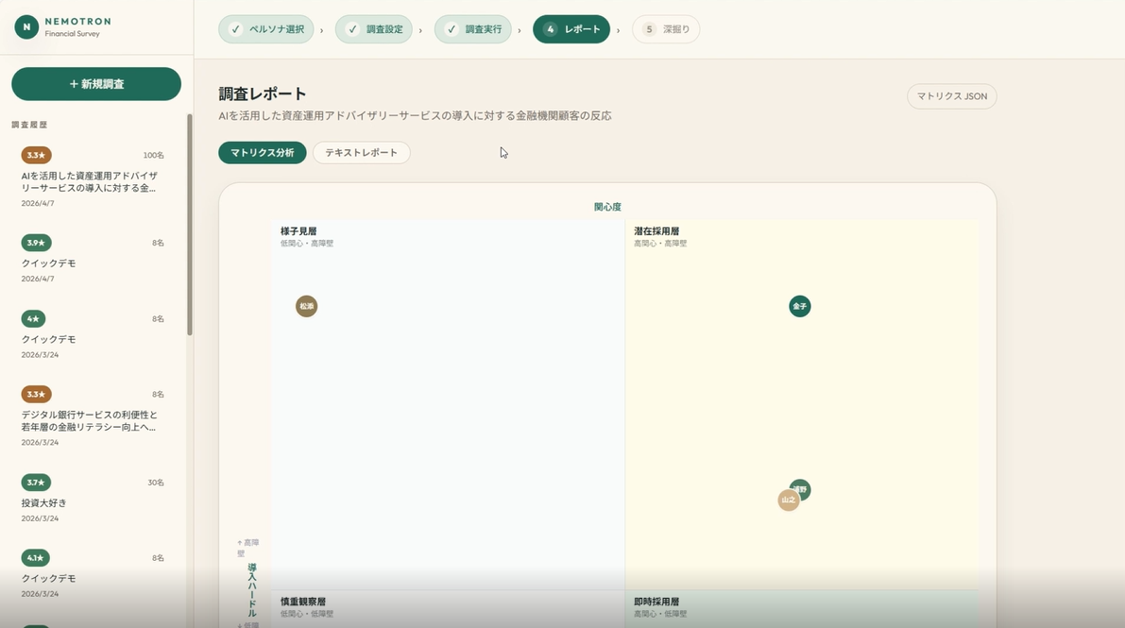This screenshot has height=628, width=1125.
Task: Open the 調査実行 step
Action: [x=473, y=29]
